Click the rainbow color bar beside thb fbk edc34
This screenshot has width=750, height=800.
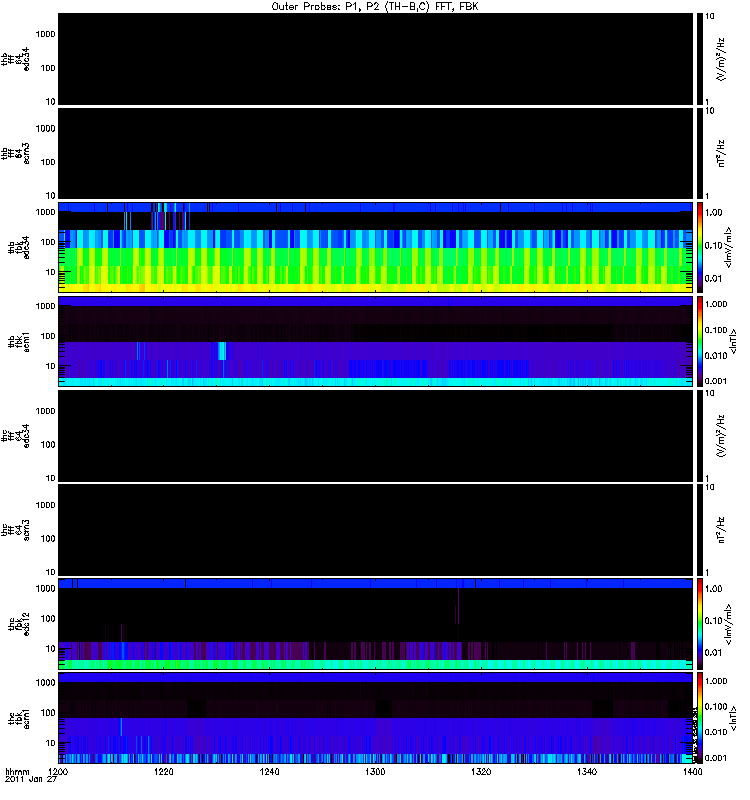click(x=700, y=247)
